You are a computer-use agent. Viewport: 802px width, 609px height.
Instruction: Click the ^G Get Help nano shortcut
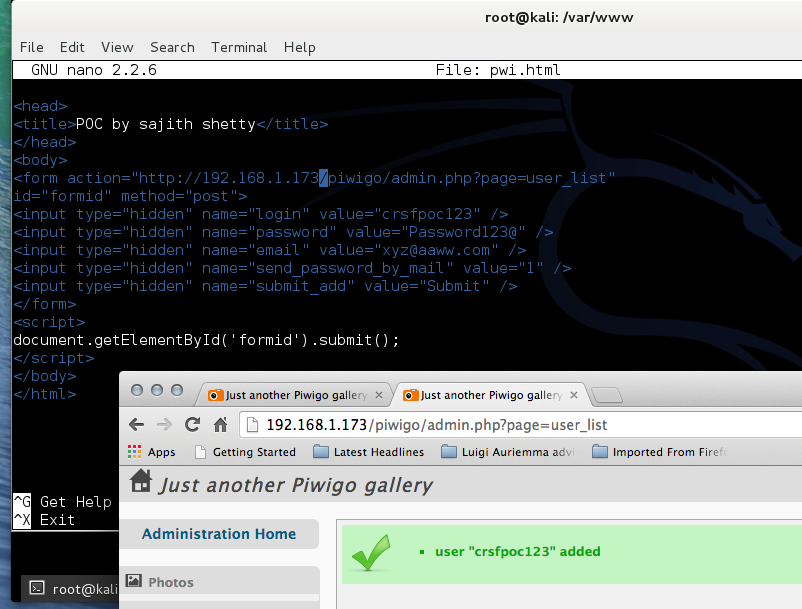pyautogui.click(x=62, y=502)
